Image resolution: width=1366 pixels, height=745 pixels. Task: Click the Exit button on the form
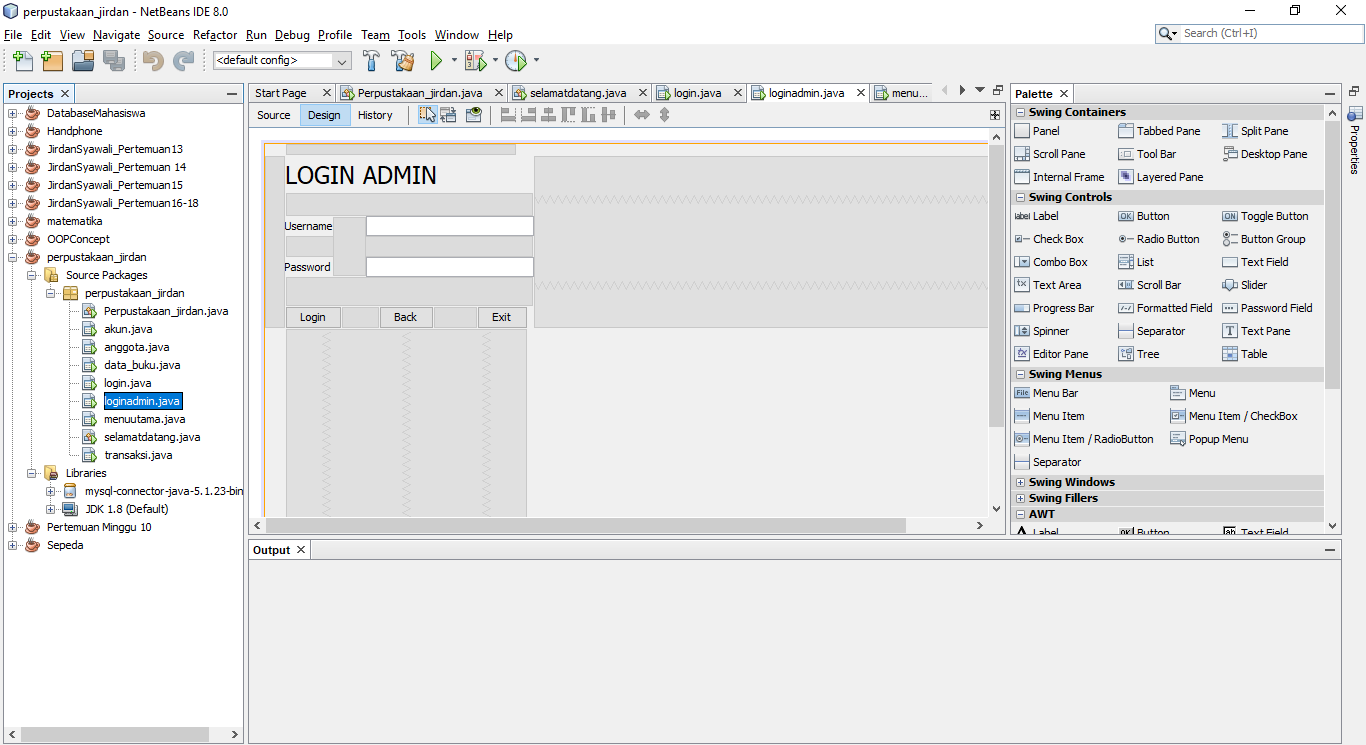(501, 317)
